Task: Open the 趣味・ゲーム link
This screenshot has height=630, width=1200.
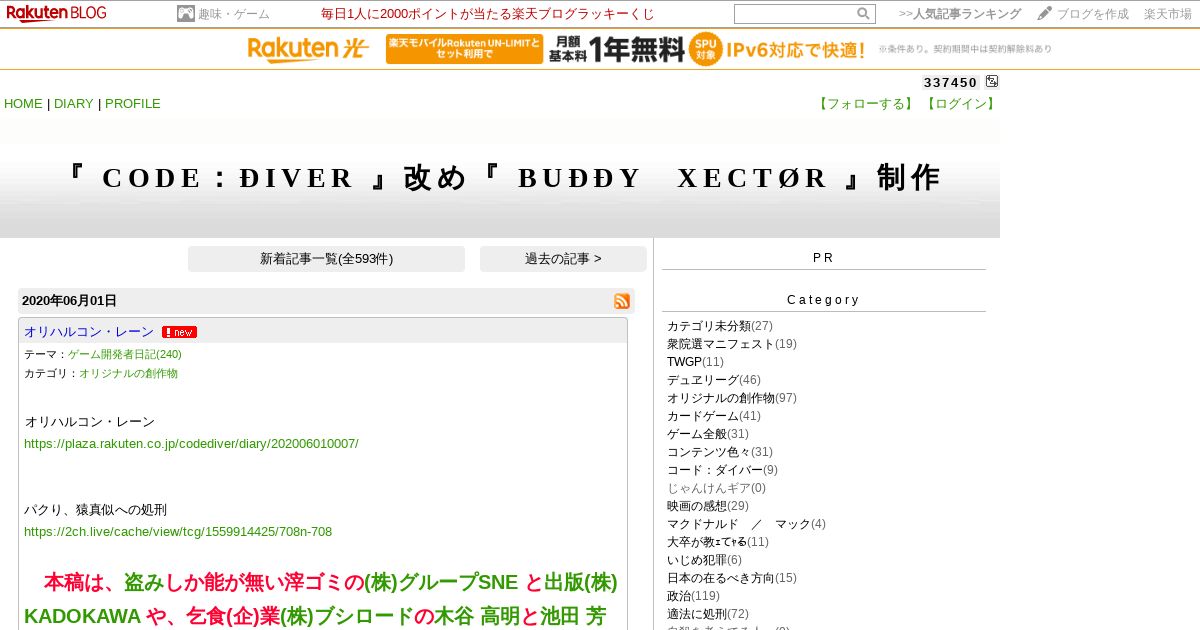Action: 234,14
